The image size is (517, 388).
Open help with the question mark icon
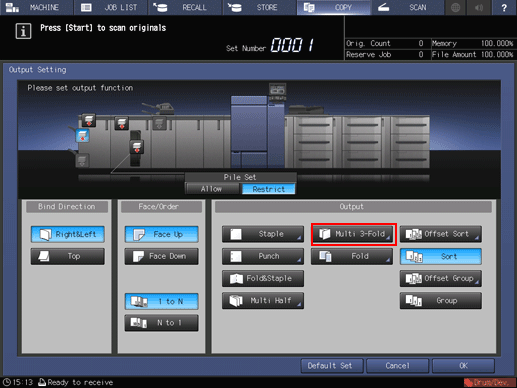(504, 7)
